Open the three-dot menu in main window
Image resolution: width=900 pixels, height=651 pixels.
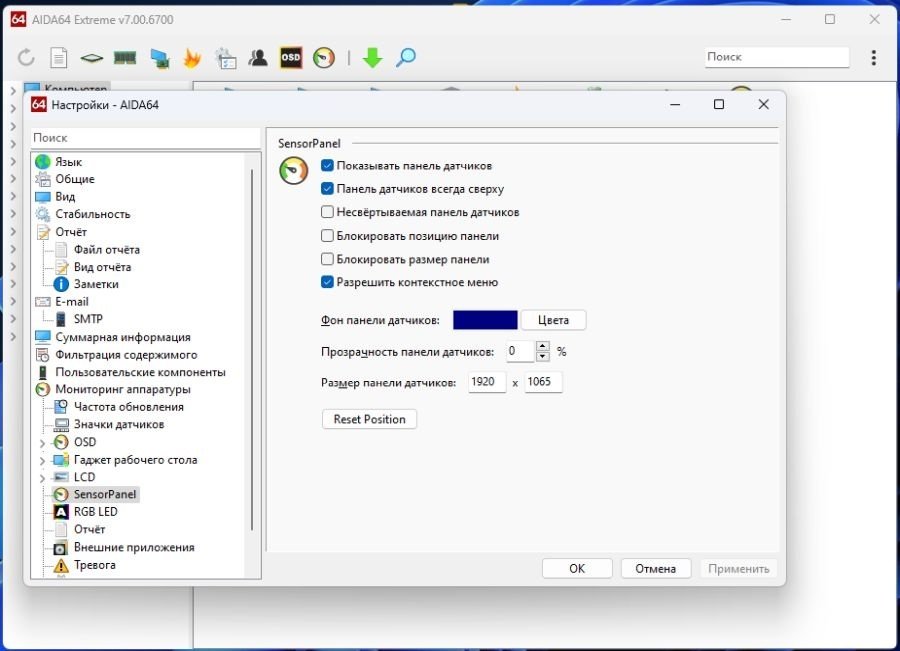874,57
